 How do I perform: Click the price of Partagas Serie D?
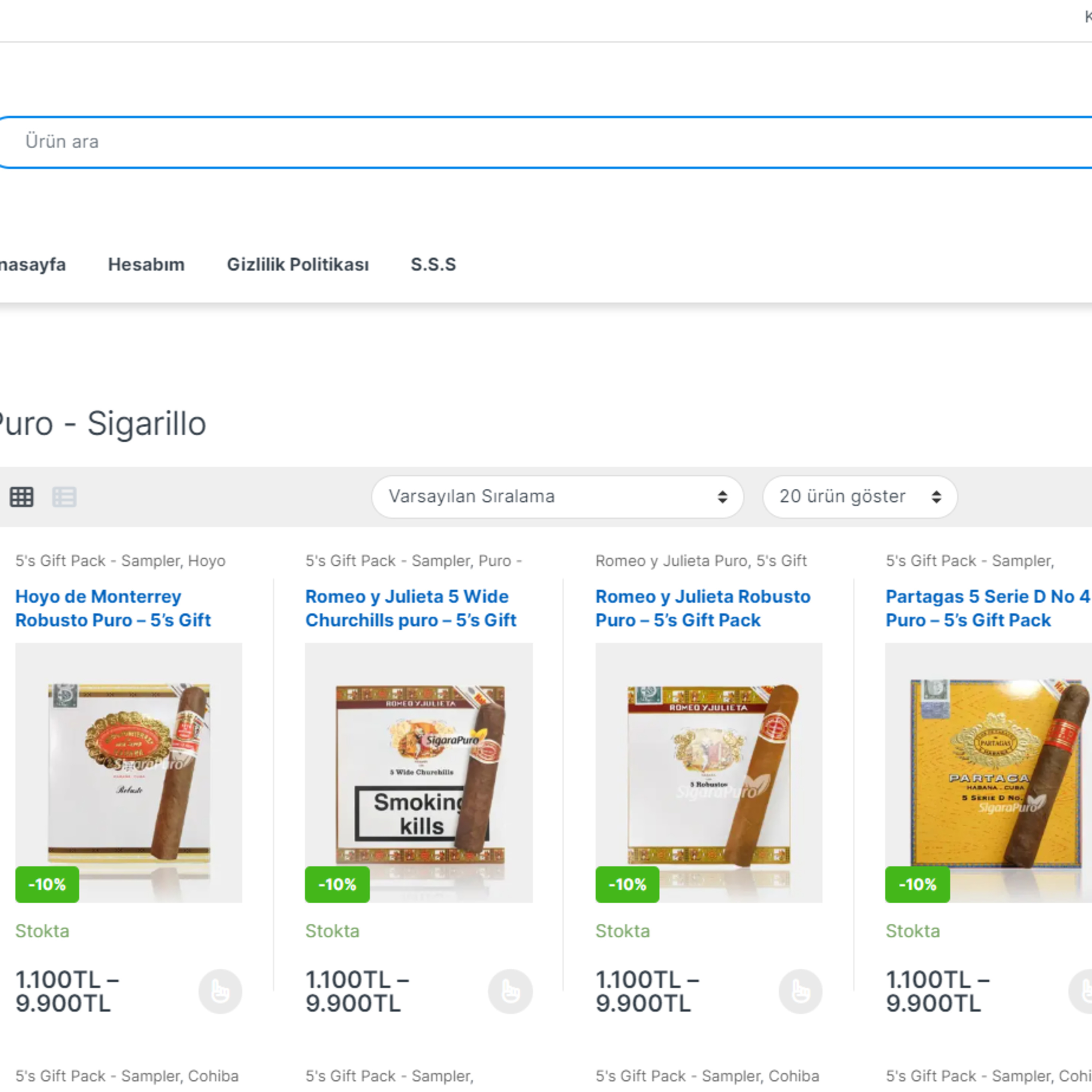(x=938, y=992)
